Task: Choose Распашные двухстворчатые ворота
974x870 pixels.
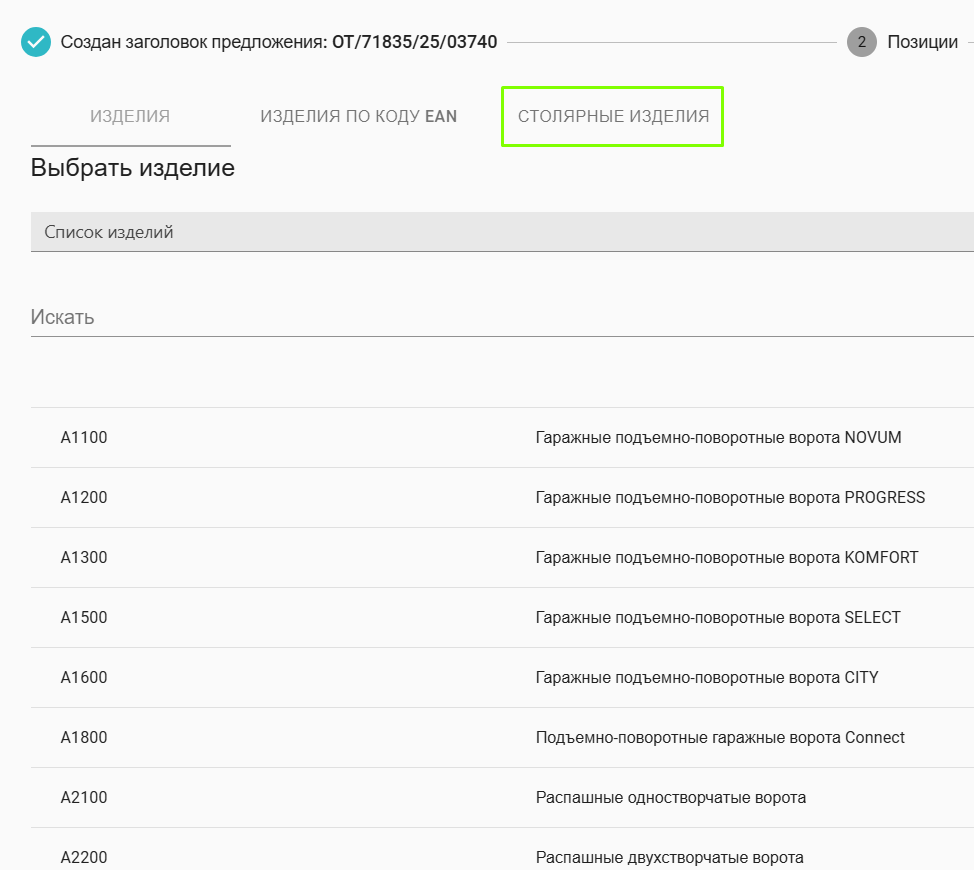Action: pyautogui.click(x=669, y=857)
